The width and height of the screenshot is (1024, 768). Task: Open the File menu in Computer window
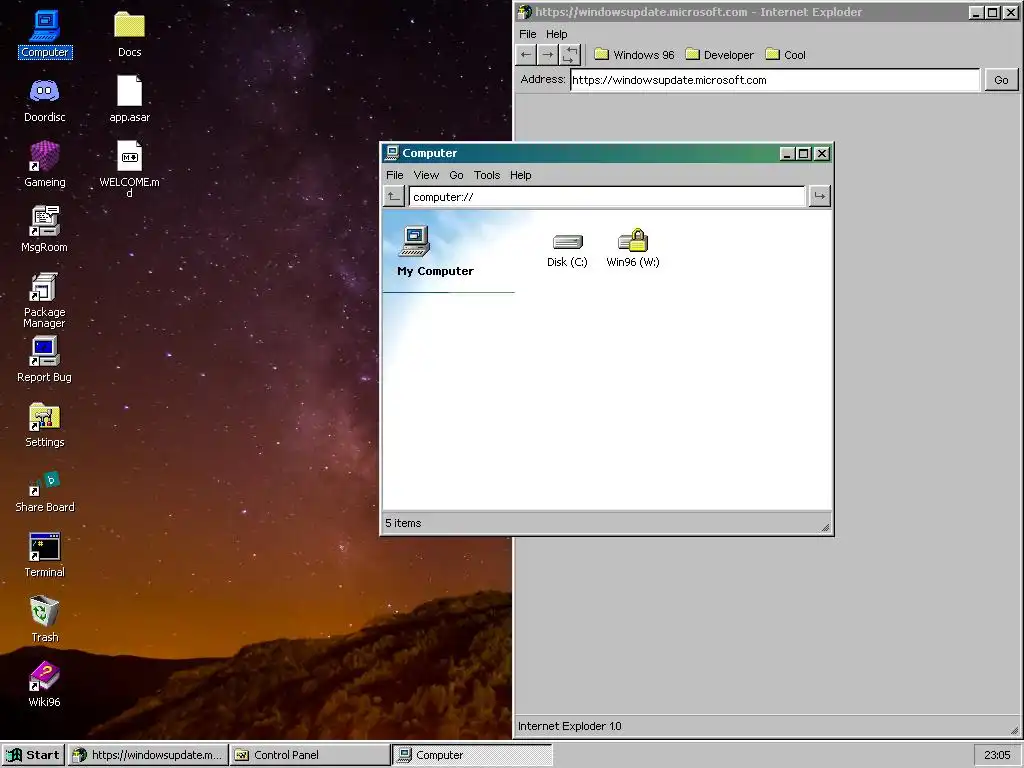pyautogui.click(x=394, y=175)
